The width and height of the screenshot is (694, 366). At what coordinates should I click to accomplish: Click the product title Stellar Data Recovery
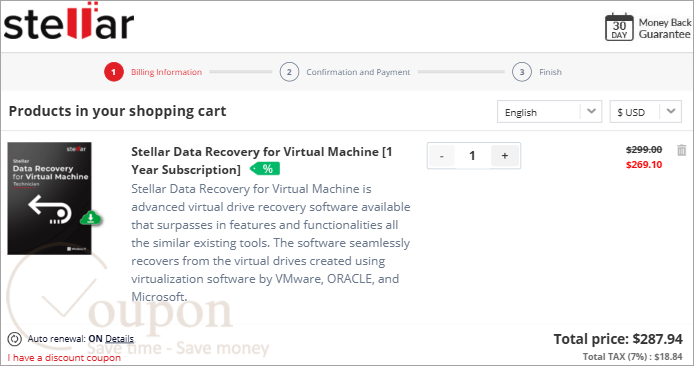click(x=262, y=161)
